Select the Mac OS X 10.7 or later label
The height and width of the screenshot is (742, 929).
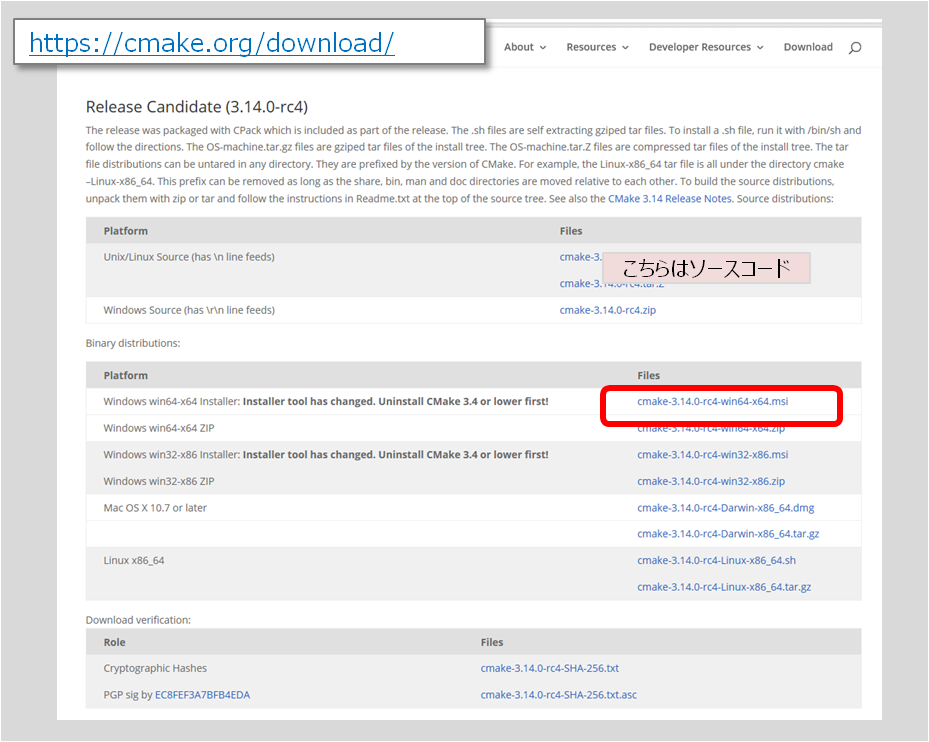pyautogui.click(x=155, y=508)
